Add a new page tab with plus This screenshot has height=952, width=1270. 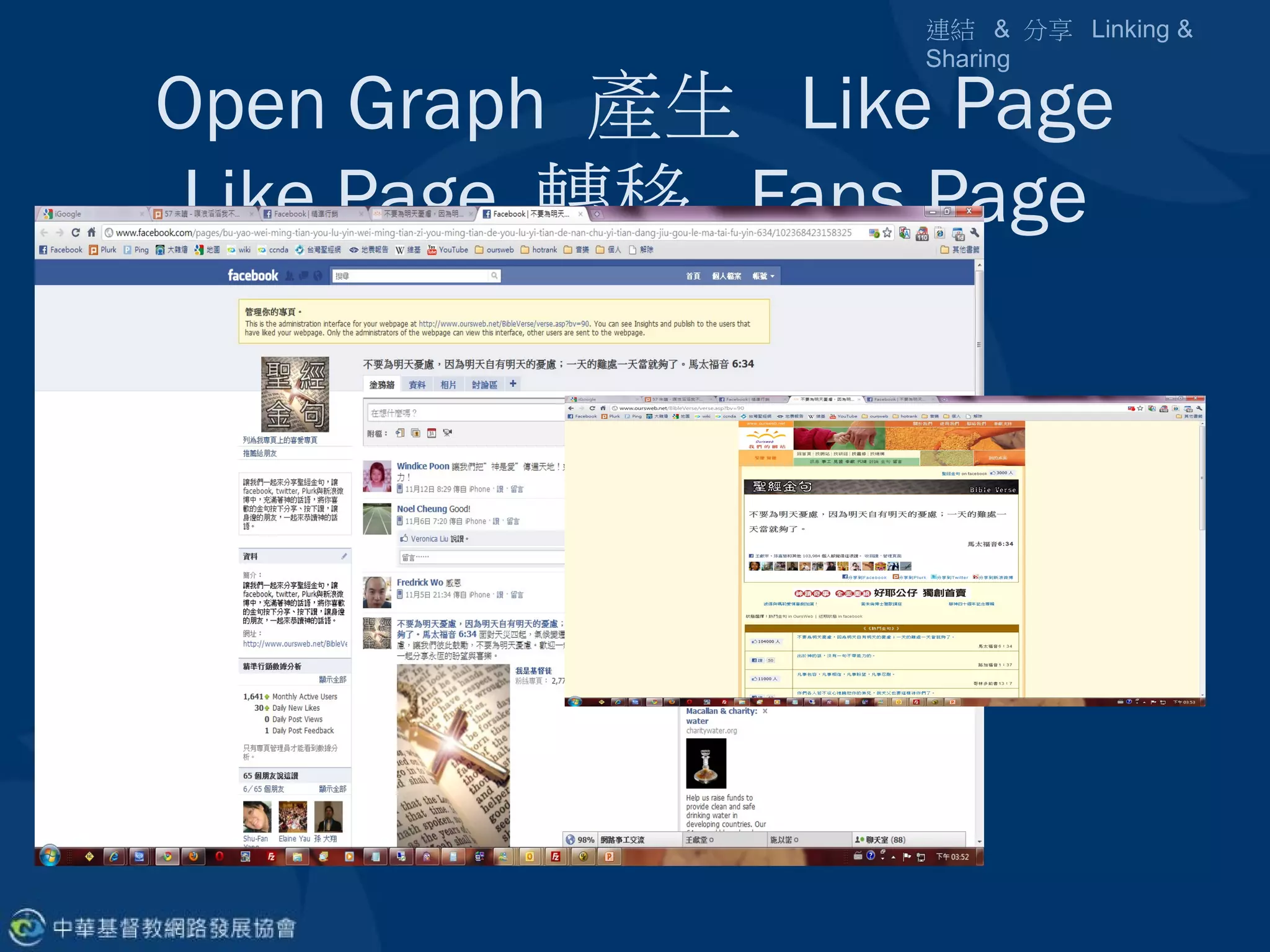pos(513,384)
